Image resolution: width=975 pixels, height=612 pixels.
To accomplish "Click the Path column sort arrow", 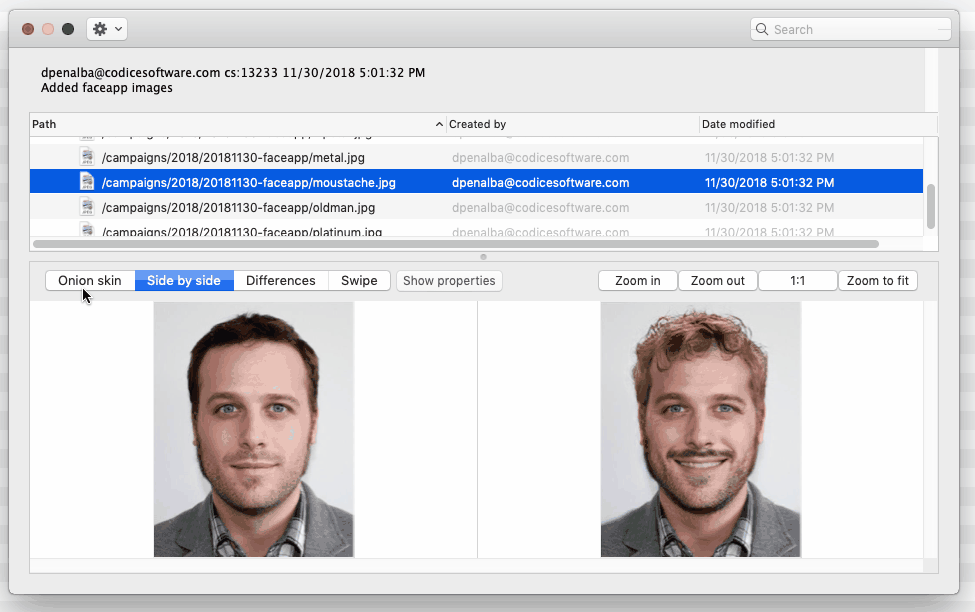I will click(x=438, y=124).
